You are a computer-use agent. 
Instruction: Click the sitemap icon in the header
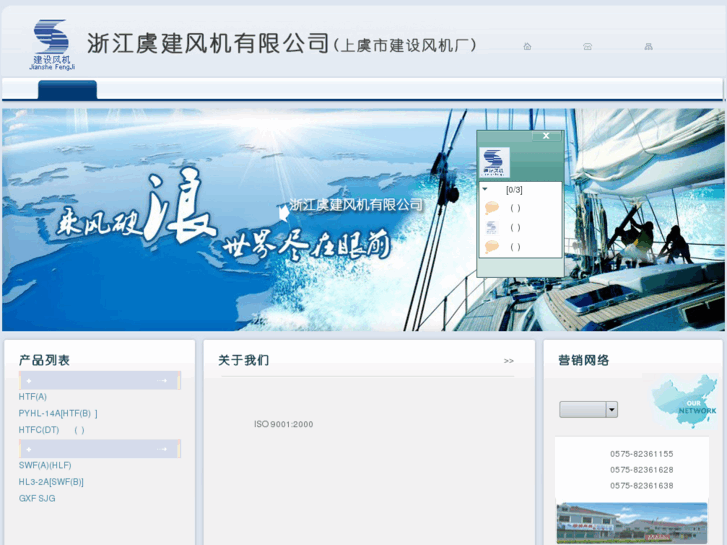(x=648, y=46)
